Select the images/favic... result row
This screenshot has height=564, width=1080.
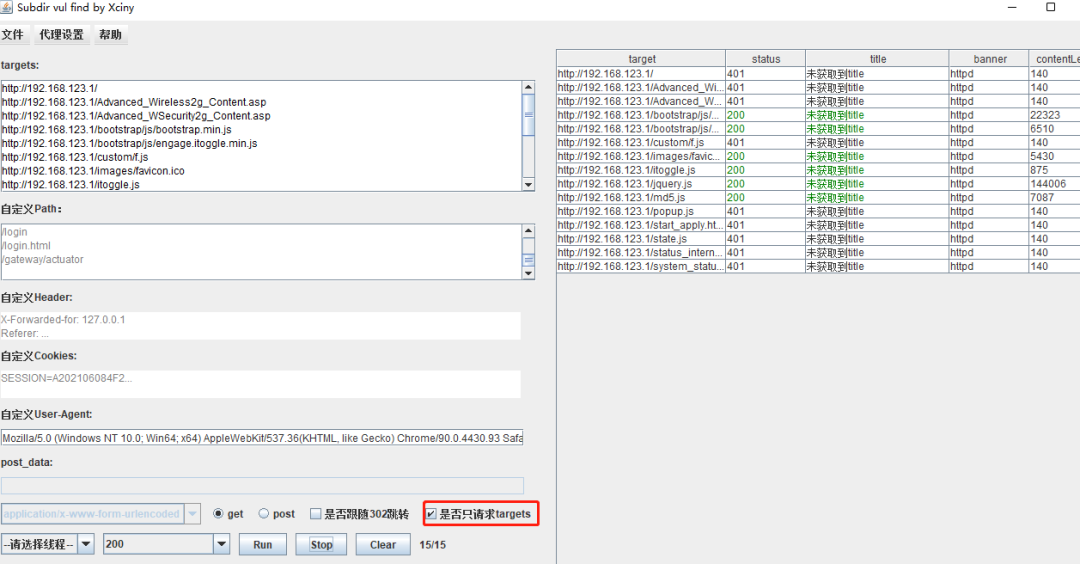coord(818,156)
